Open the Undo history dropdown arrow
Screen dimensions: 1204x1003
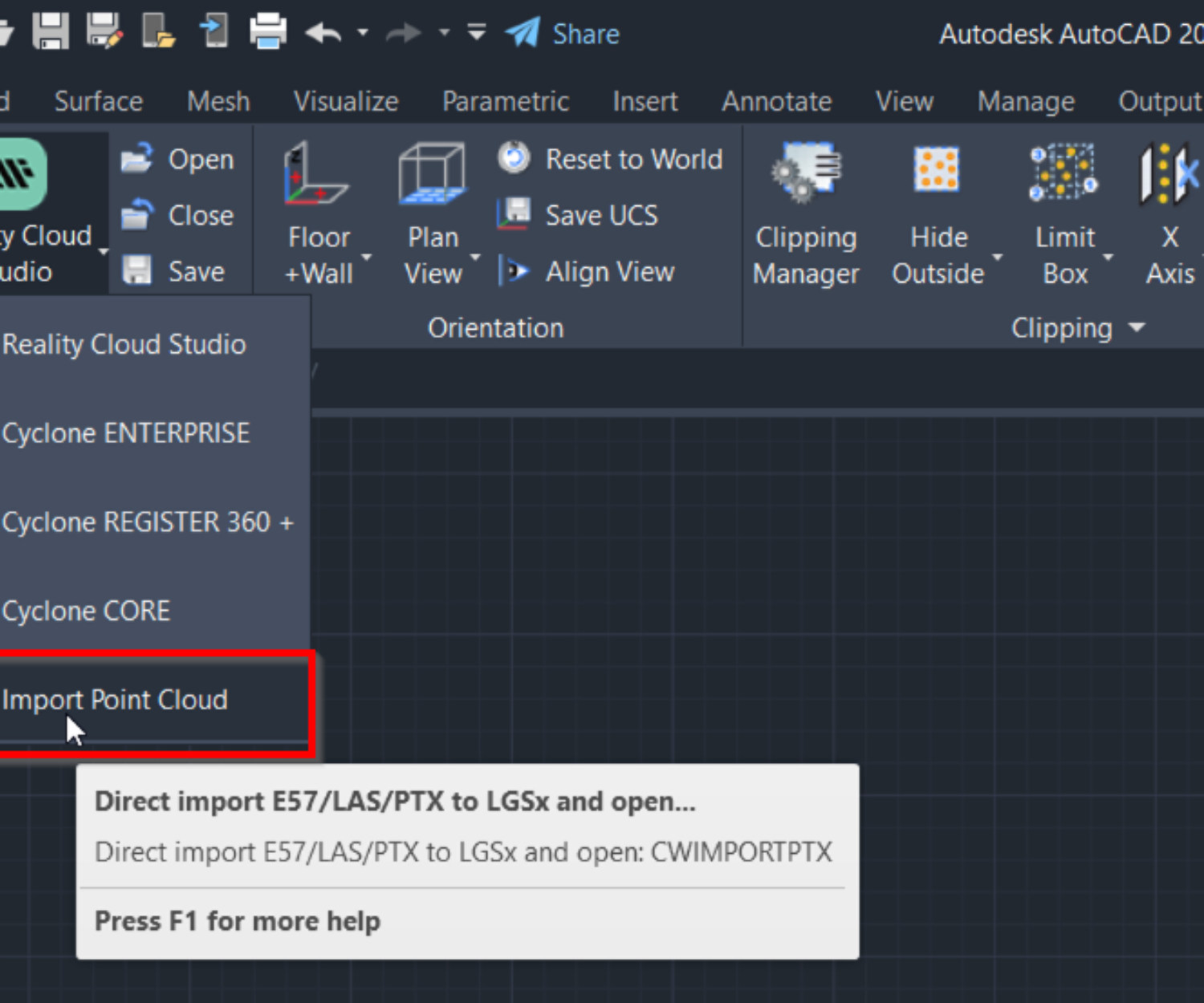tap(363, 33)
